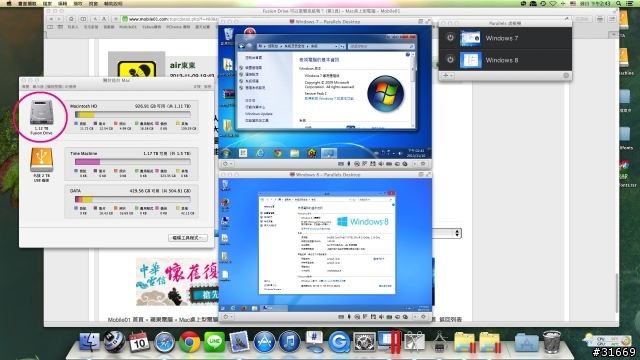Open the App Store from the Dock
This screenshot has width=640, height=360.
click(x=264, y=342)
